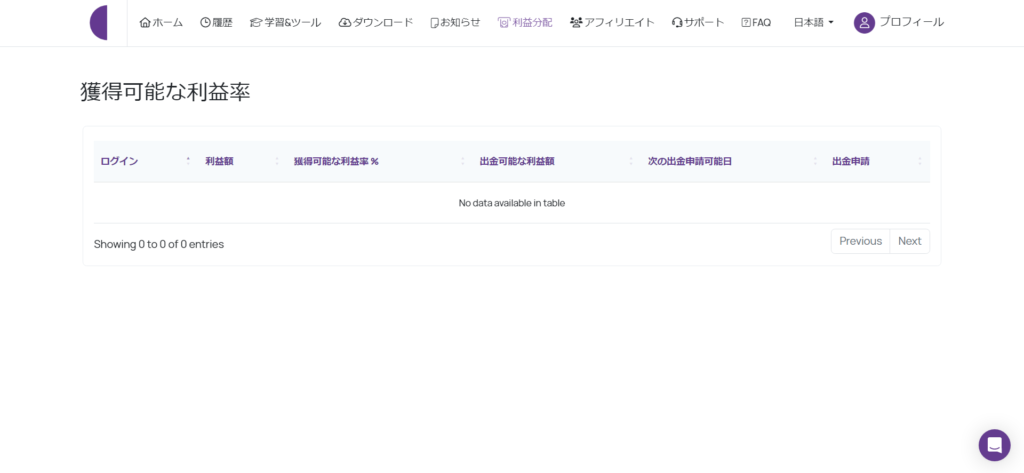Sort table by ログイン column
Viewport: 1024px width, 473px height.
coord(146,161)
